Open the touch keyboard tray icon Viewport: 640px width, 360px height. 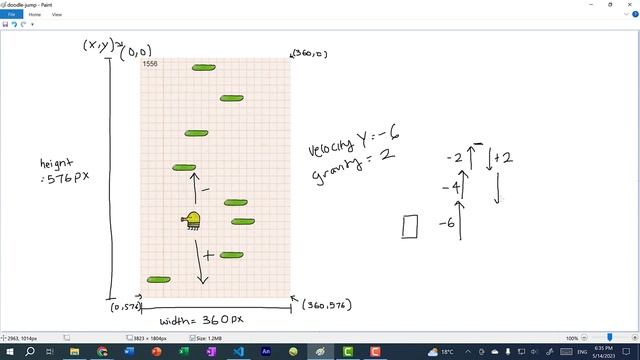coord(566,351)
